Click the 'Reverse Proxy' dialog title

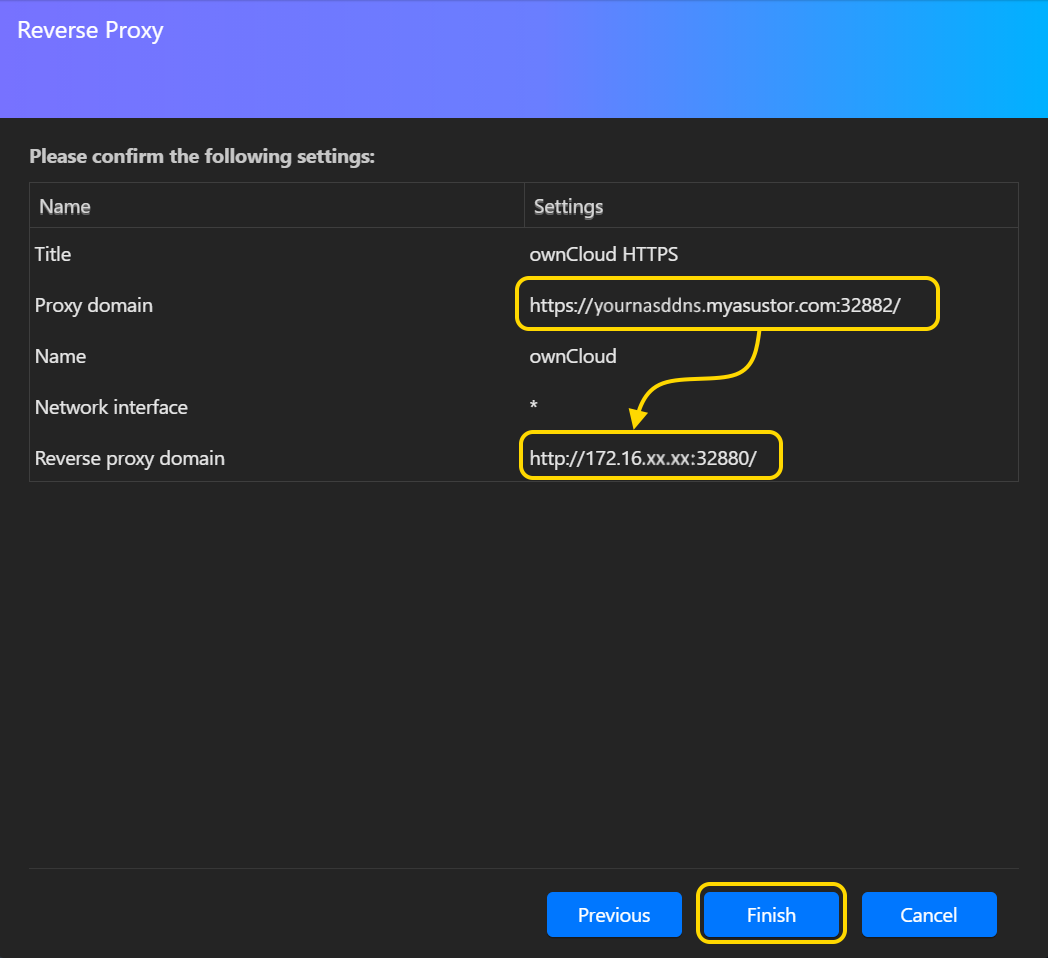(x=90, y=31)
